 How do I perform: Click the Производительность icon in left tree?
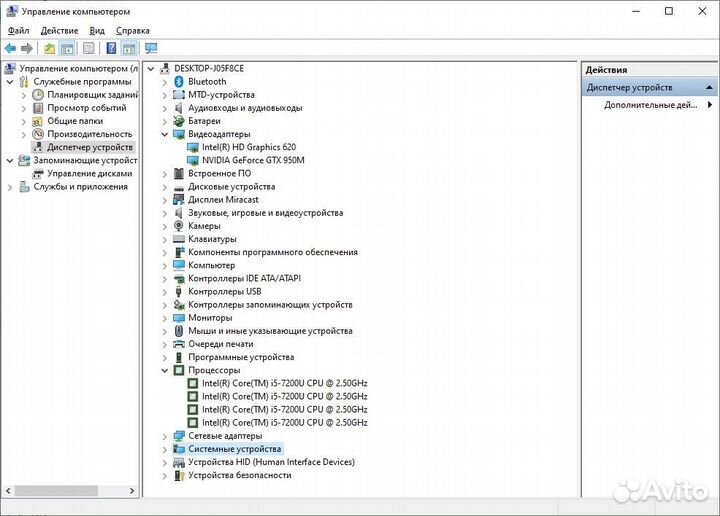(38, 134)
